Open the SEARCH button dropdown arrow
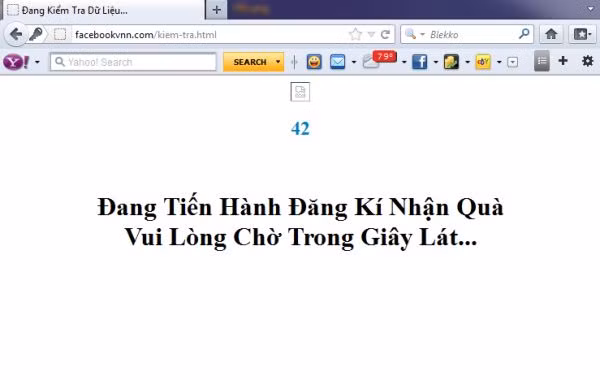The width and height of the screenshot is (600, 380). (278, 62)
